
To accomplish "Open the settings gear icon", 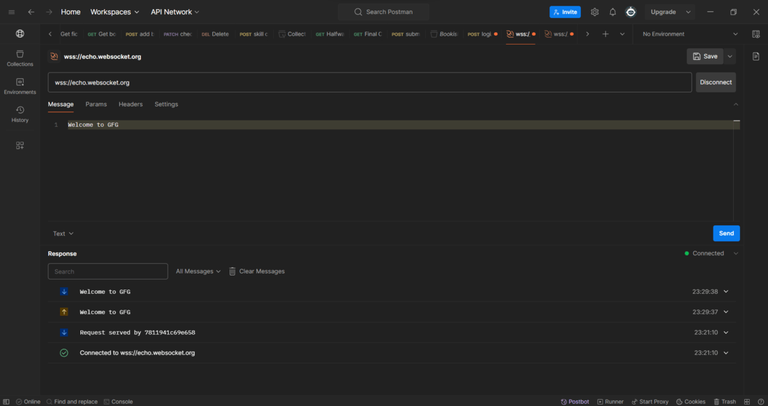I will (594, 12).
